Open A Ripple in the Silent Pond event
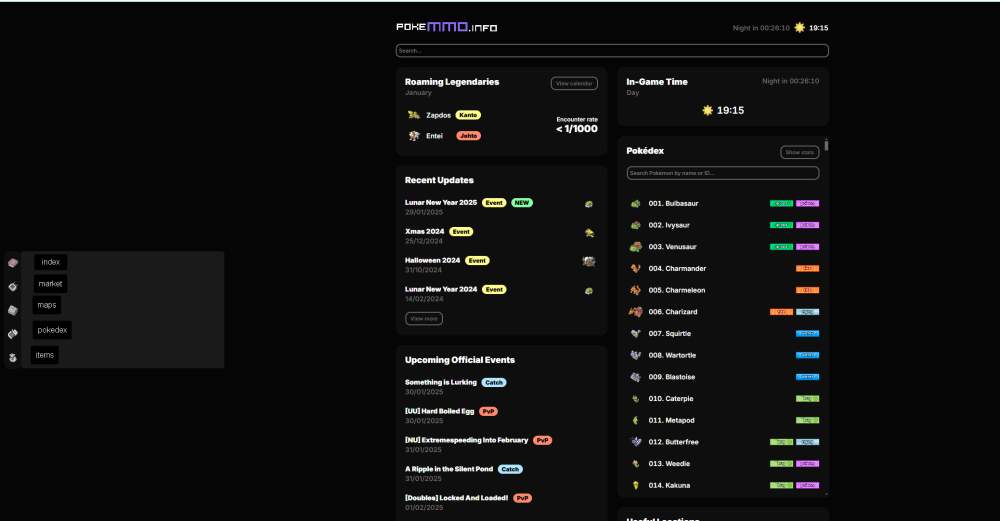The image size is (1000, 521). 449,469
